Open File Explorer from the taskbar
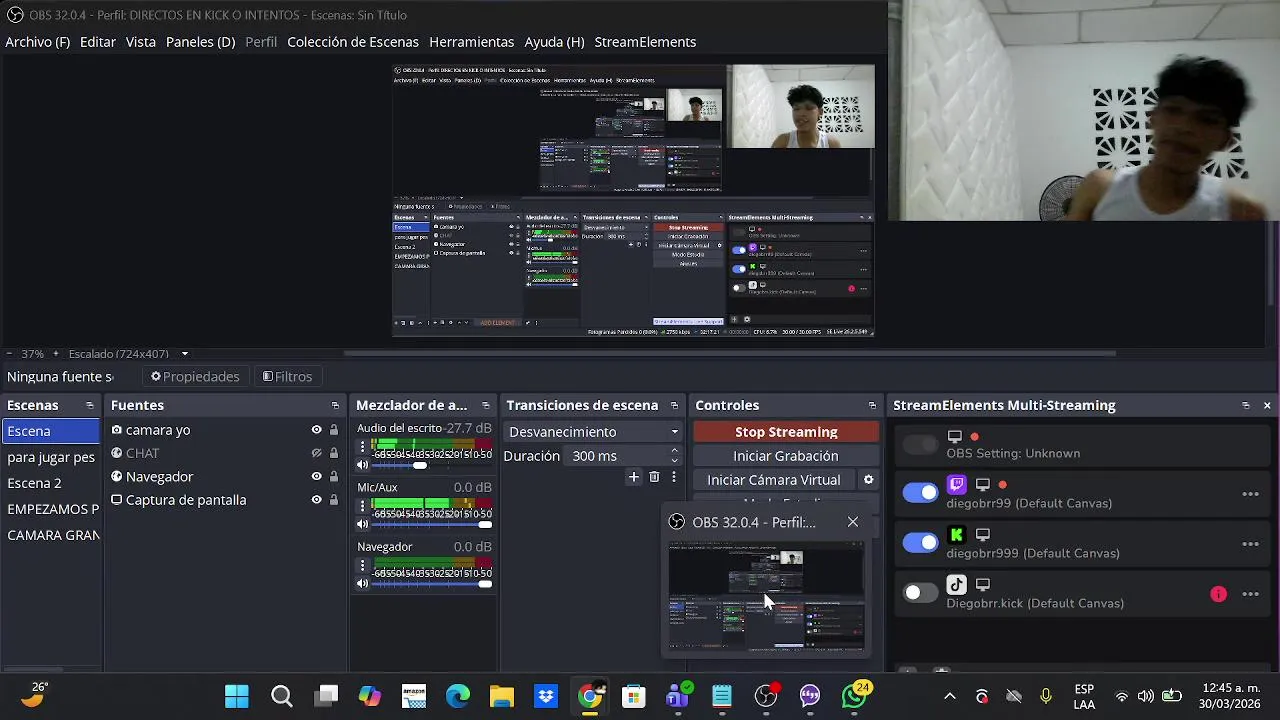Screen dimensions: 1280x720 coord(502,697)
